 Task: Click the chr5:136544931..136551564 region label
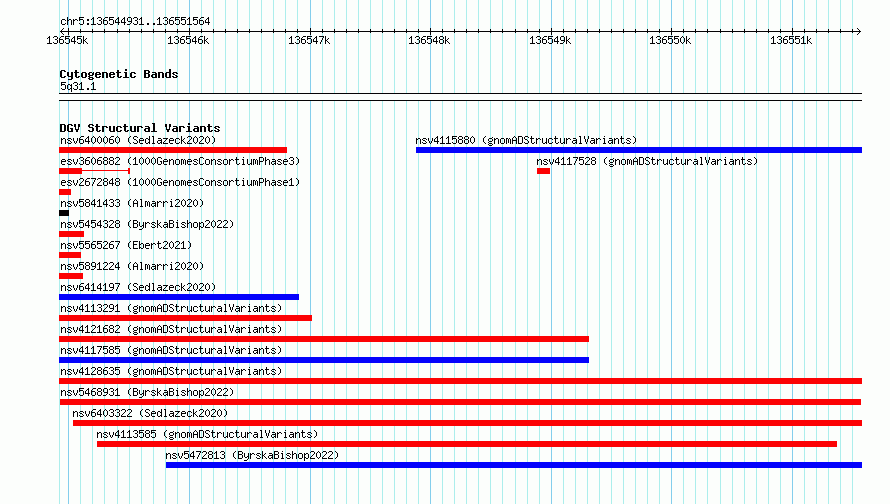click(135, 21)
